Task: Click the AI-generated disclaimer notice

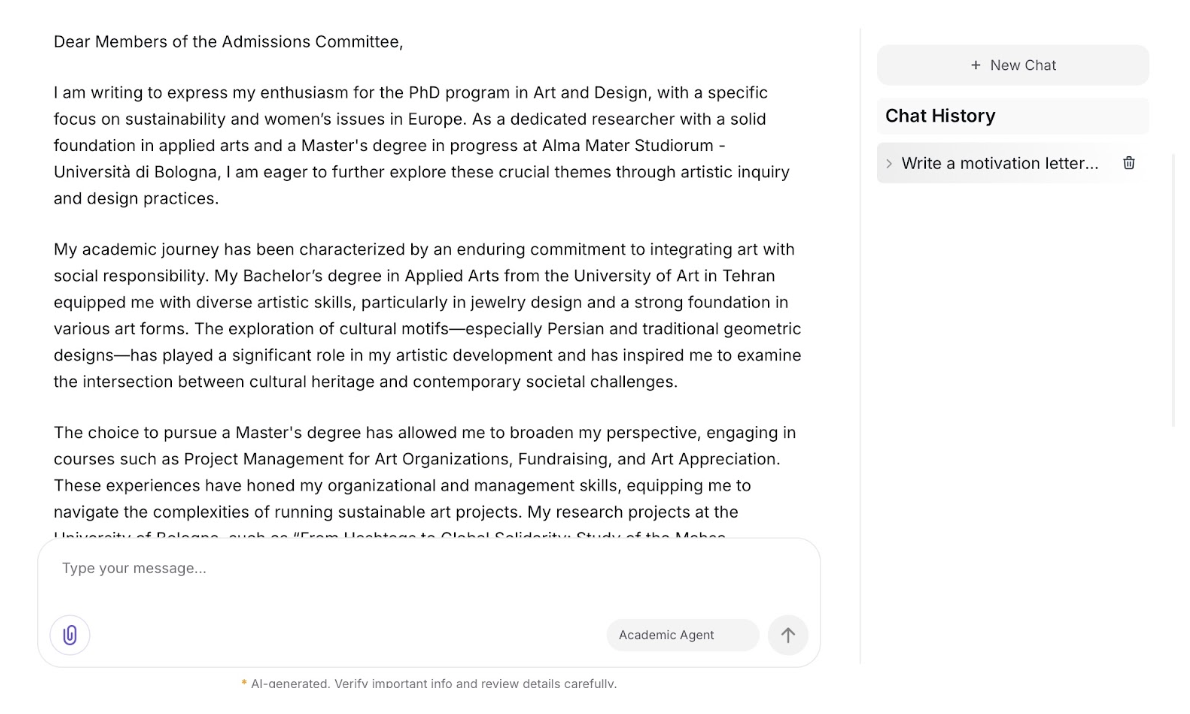Action: point(433,683)
